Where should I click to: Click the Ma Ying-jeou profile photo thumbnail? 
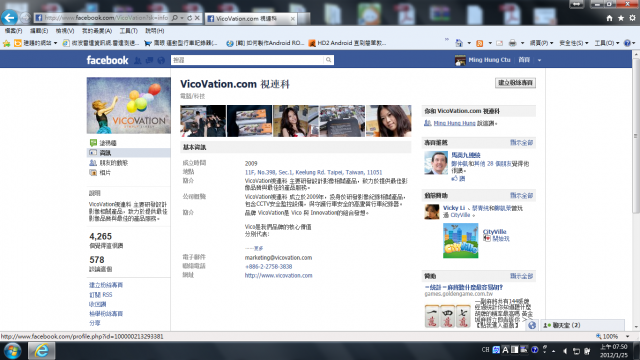(436, 162)
